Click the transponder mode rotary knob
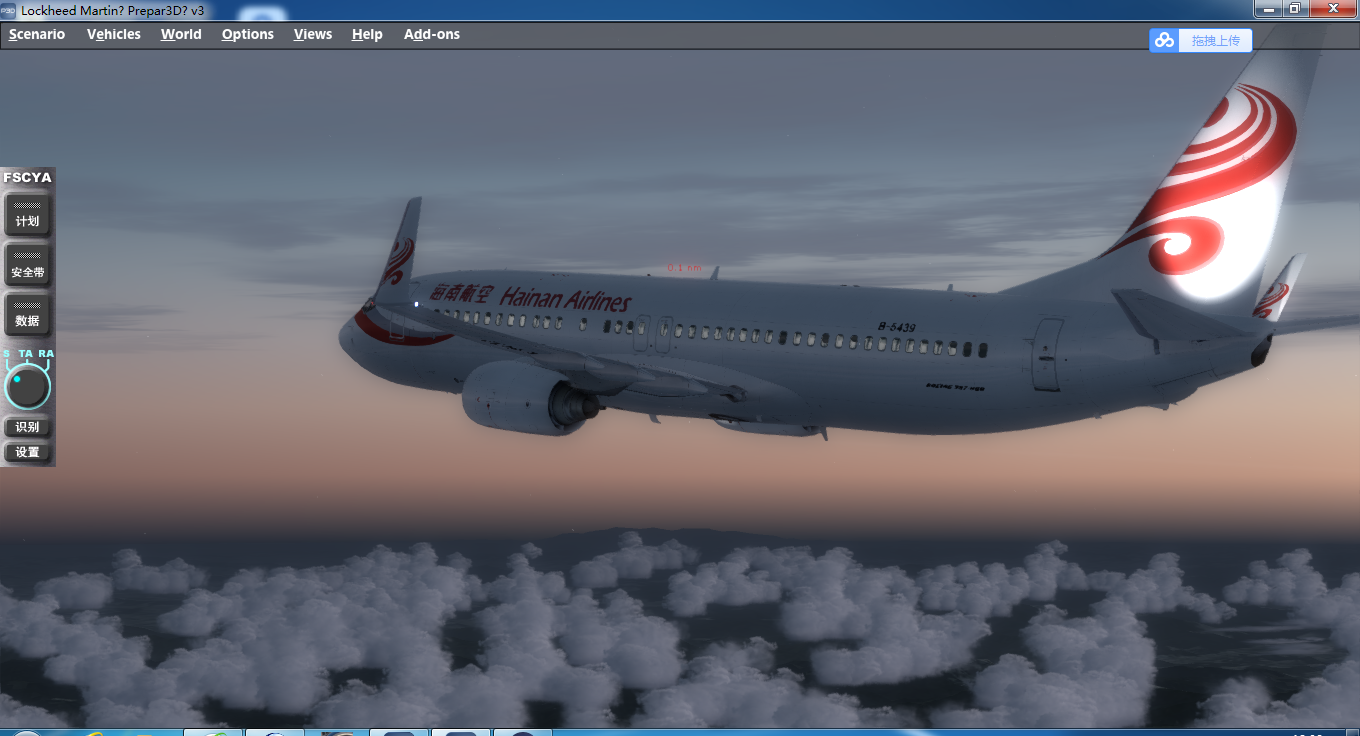This screenshot has width=1360, height=736. click(x=27, y=387)
